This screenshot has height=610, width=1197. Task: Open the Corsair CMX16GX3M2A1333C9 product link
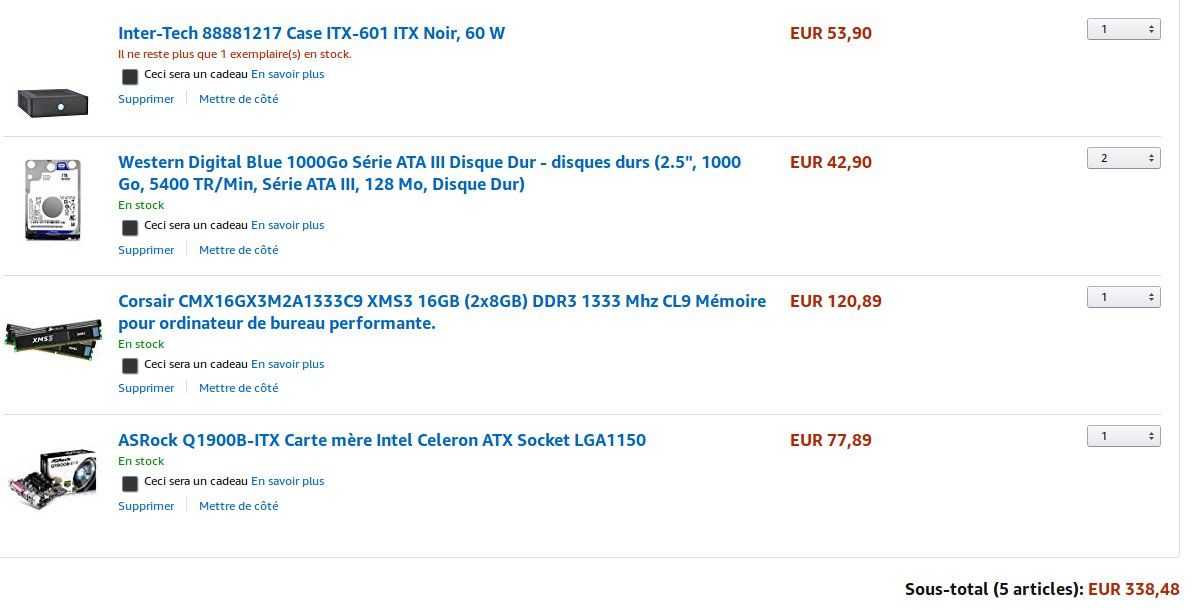[x=442, y=311]
